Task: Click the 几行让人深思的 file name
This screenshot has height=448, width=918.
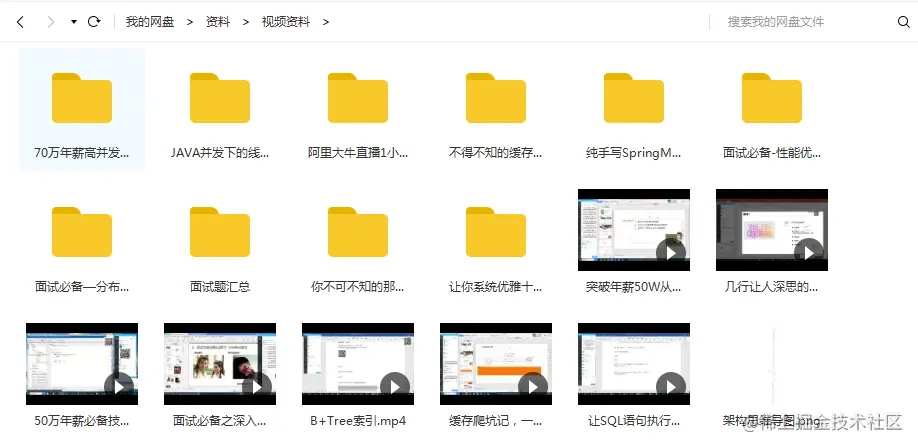Action: [772, 287]
